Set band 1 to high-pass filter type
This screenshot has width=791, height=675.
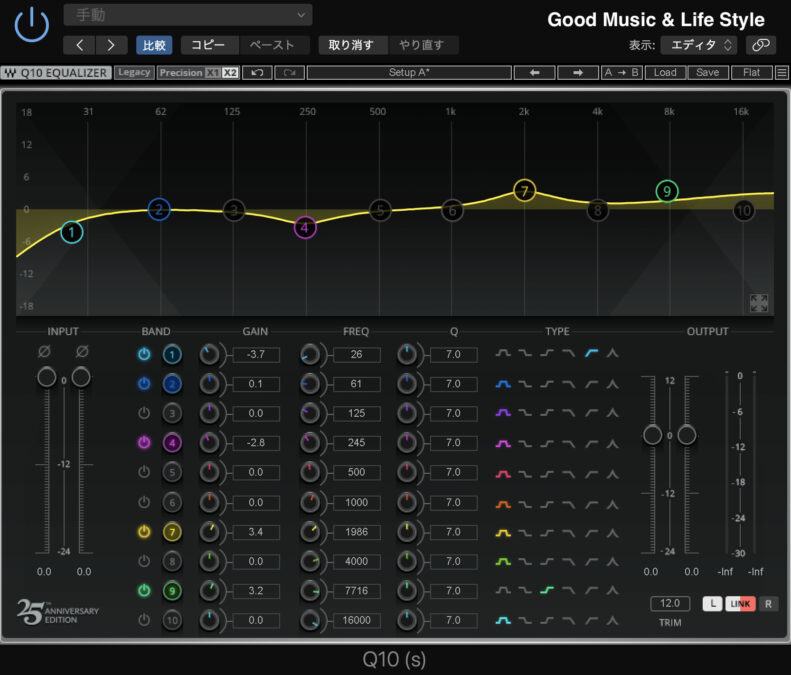(591, 353)
